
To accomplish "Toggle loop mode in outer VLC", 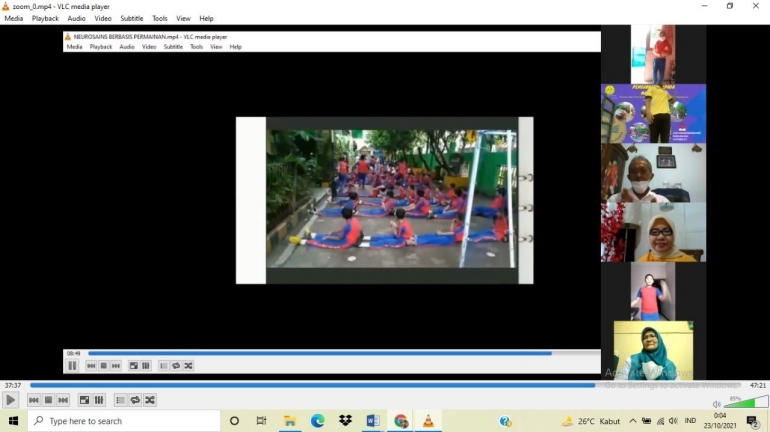I will click(x=135, y=400).
